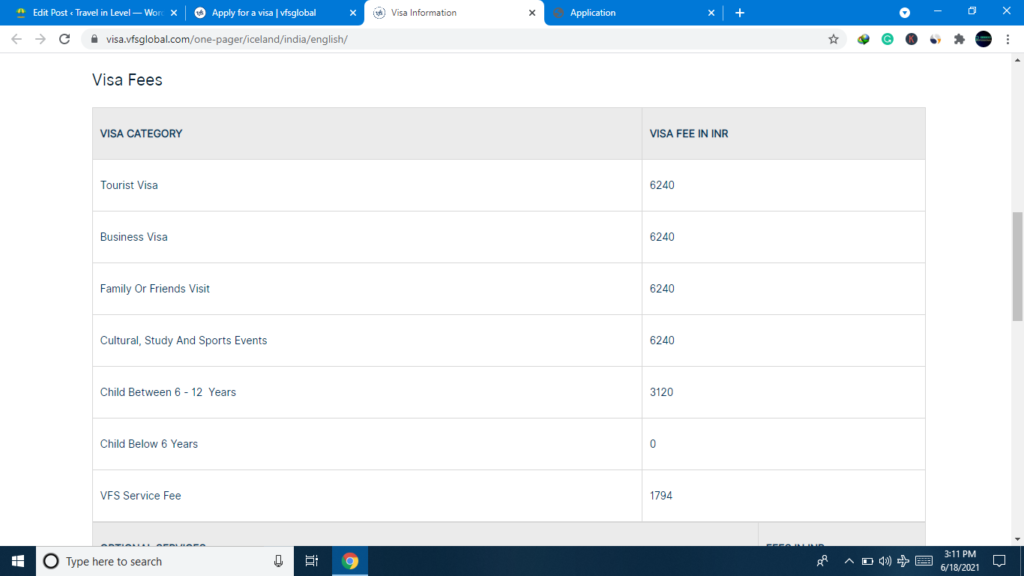Open the volume speaker icon
Viewport: 1024px width, 576px height.
click(x=885, y=561)
